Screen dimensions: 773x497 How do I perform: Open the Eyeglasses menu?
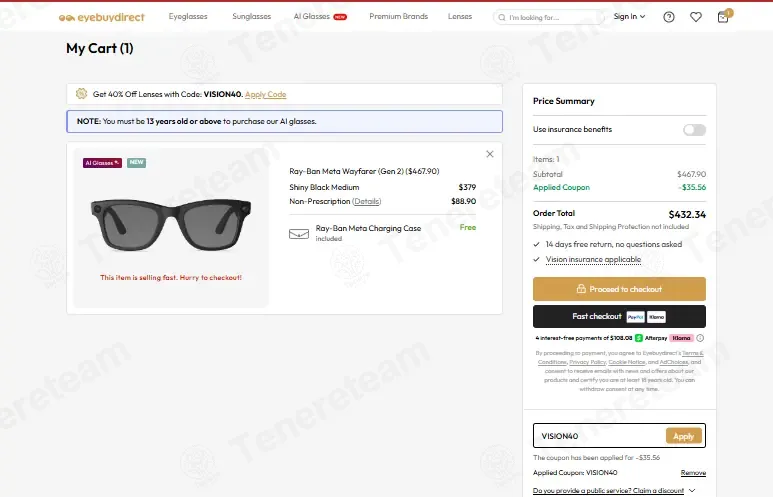click(188, 16)
